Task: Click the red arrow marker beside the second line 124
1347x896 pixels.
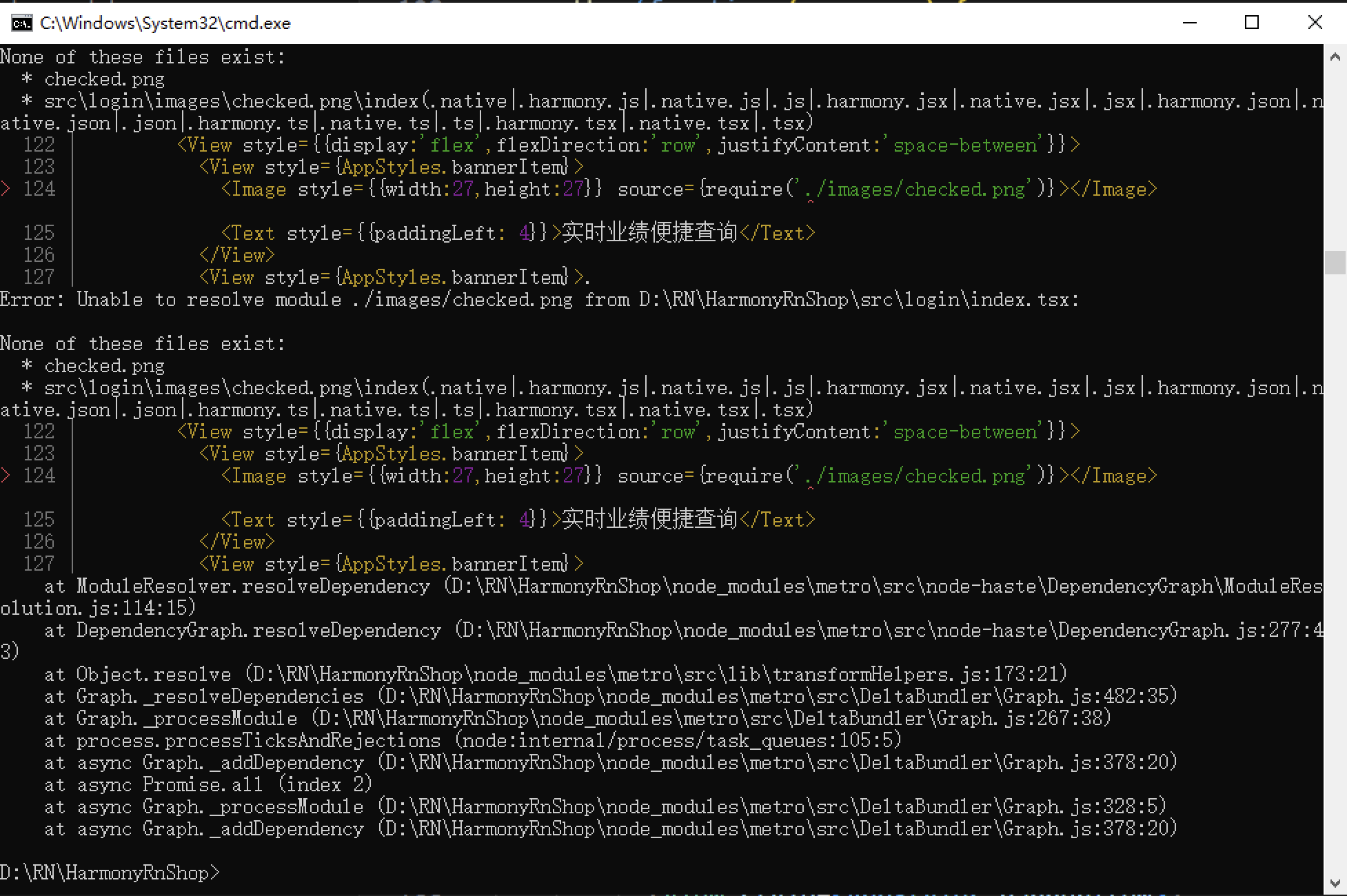Action: (6, 476)
